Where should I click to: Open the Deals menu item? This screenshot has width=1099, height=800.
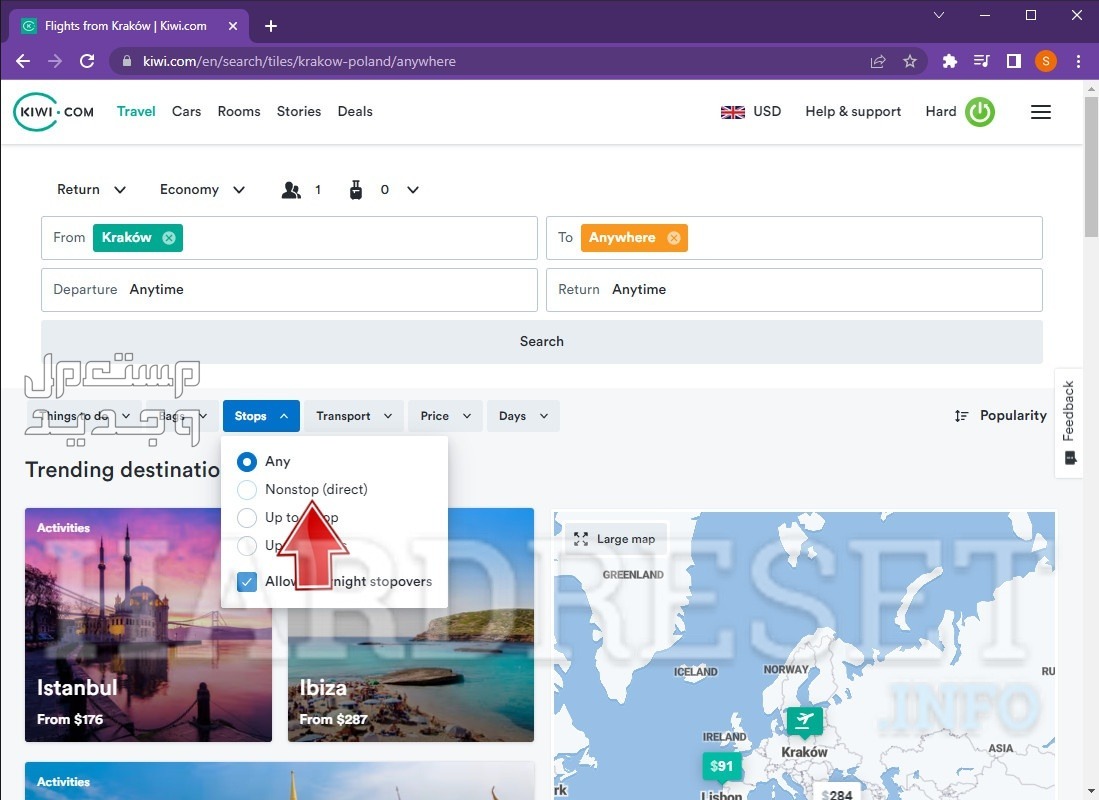(355, 112)
